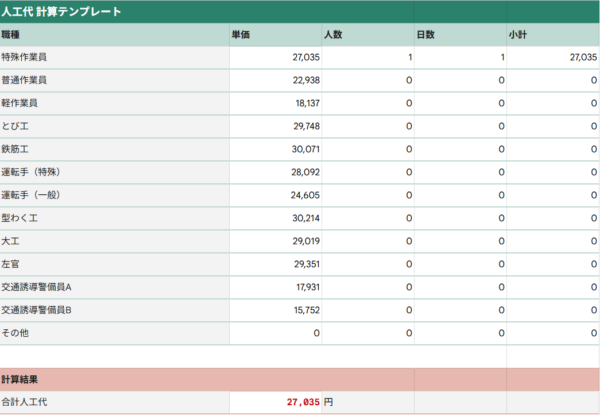Click the 日数 cell for 特殊作業員
This screenshot has width=600, height=415.
pos(460,58)
